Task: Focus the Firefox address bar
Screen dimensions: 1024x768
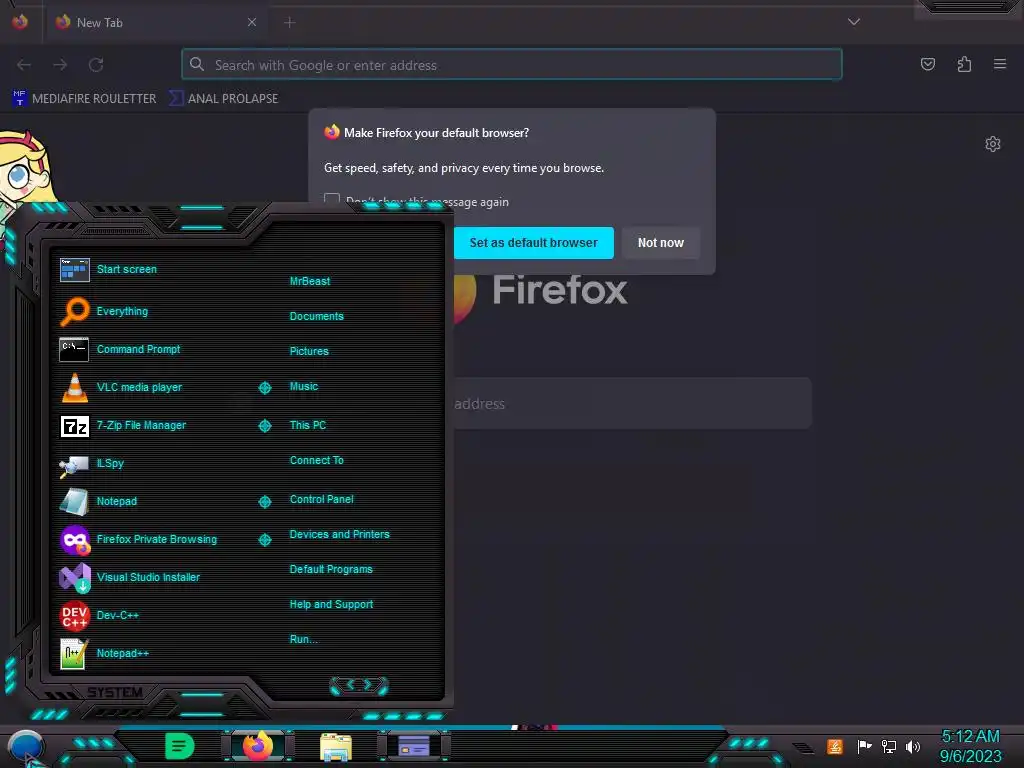Action: (x=511, y=65)
